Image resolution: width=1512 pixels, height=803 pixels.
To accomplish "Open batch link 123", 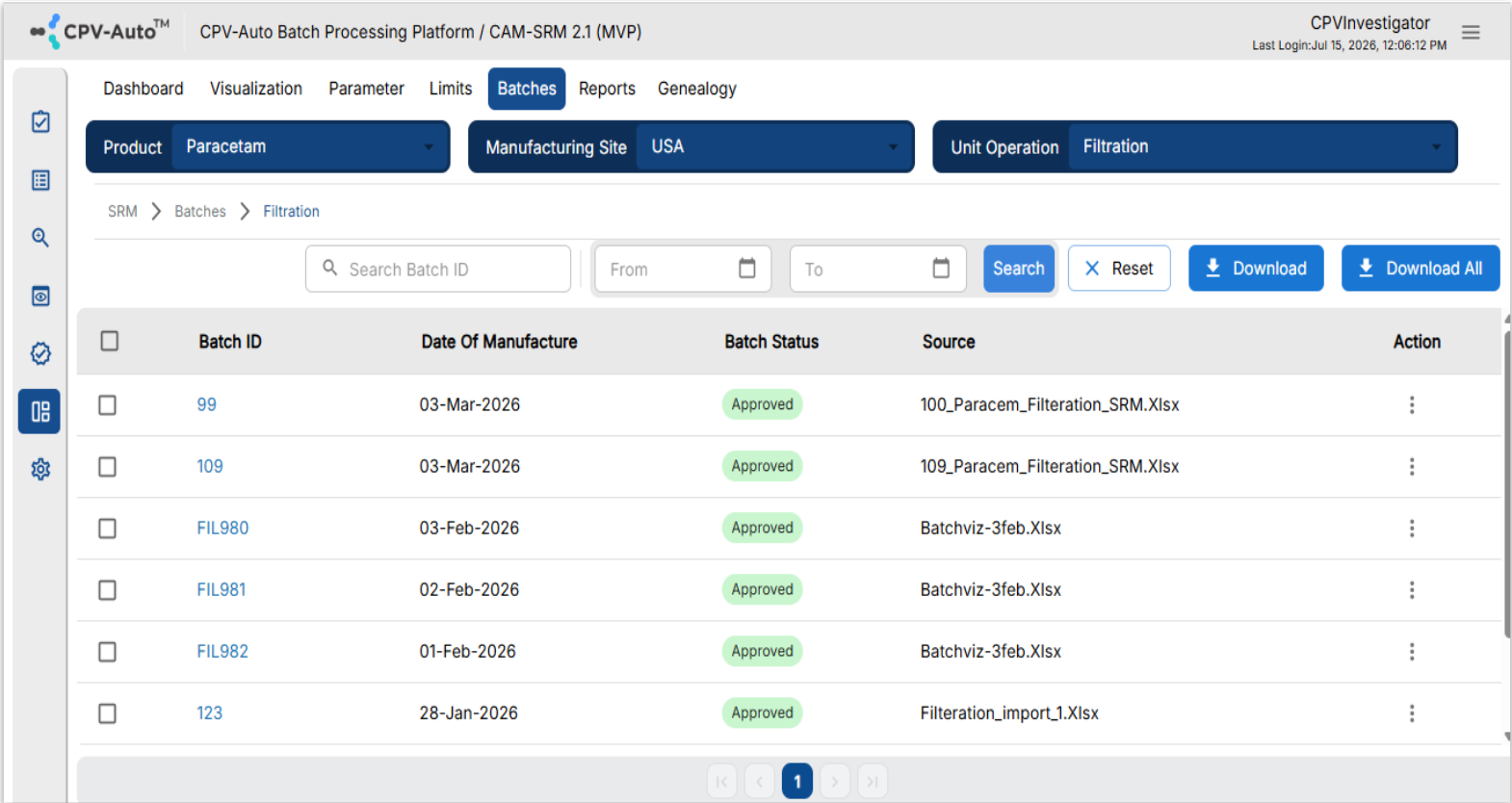I will (209, 712).
